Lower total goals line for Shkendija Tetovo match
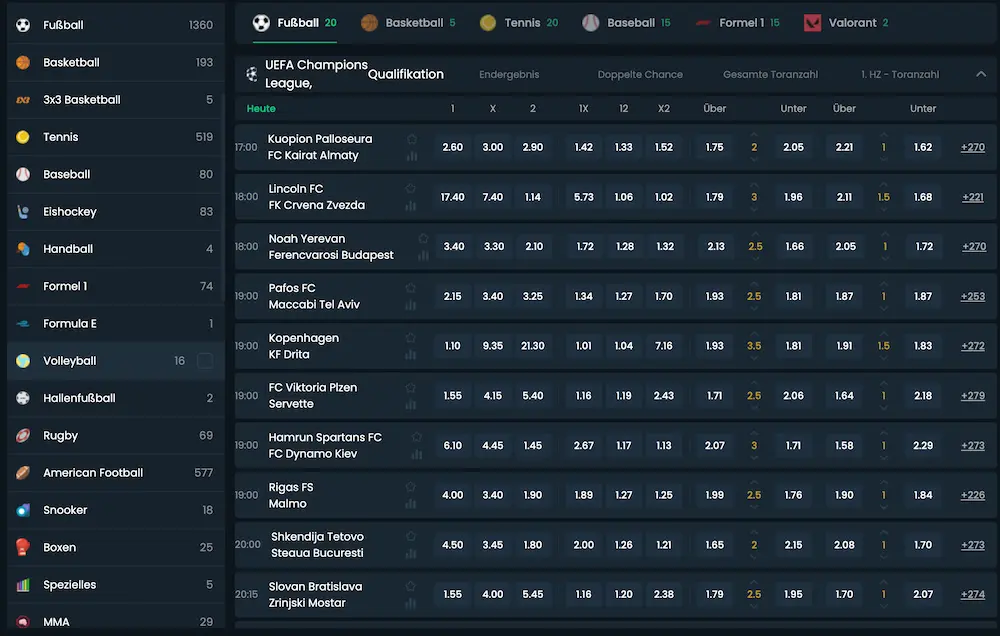The image size is (1000, 636). point(754,557)
